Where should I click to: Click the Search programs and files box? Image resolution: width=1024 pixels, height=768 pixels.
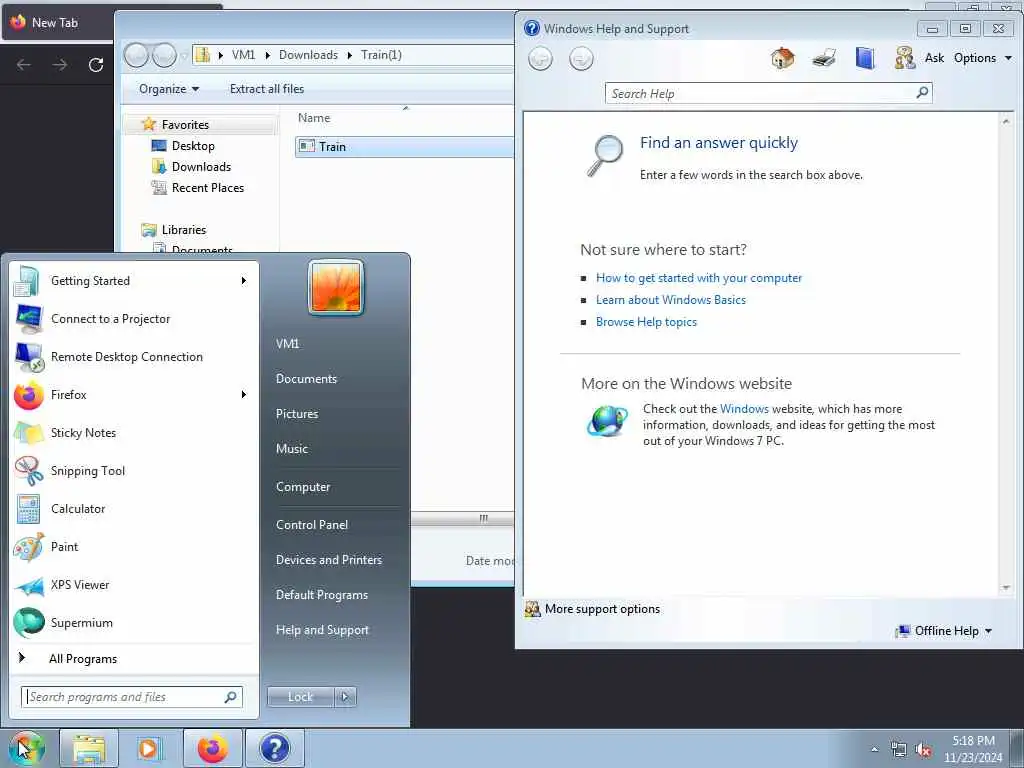click(132, 697)
